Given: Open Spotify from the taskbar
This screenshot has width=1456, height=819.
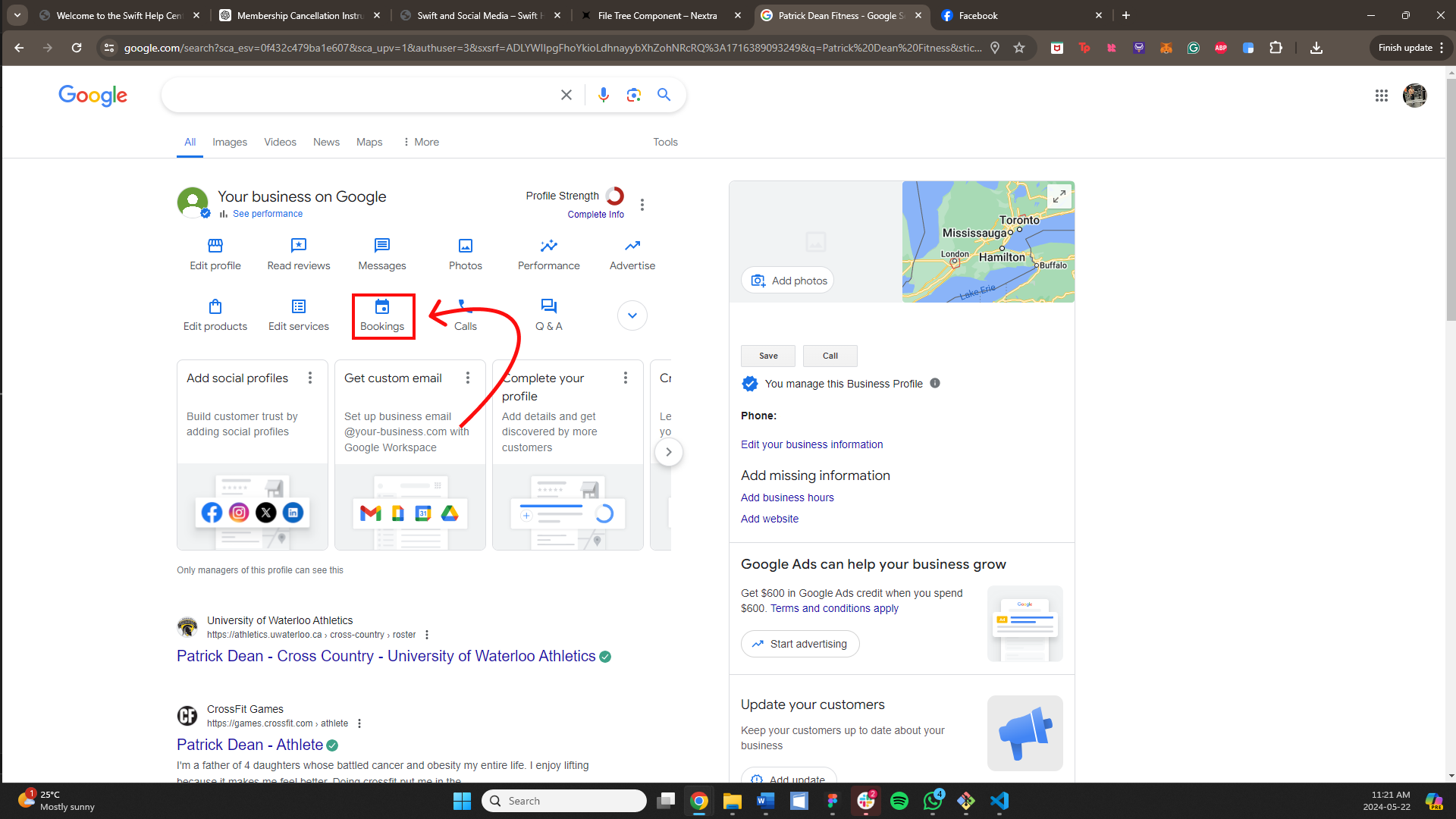Looking at the screenshot, I should pos(899,801).
